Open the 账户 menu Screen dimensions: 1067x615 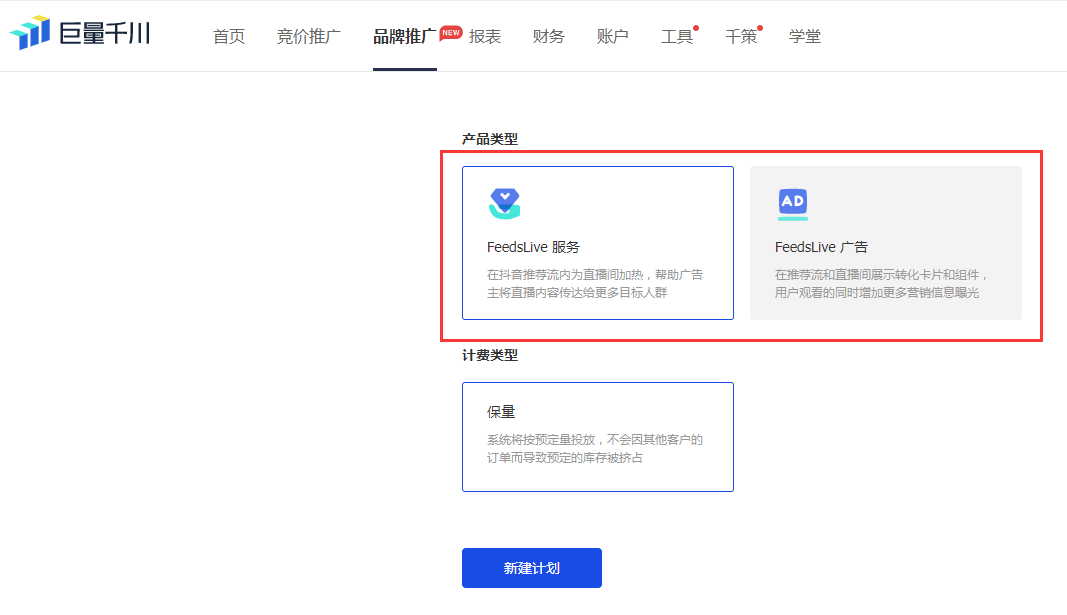[612, 37]
